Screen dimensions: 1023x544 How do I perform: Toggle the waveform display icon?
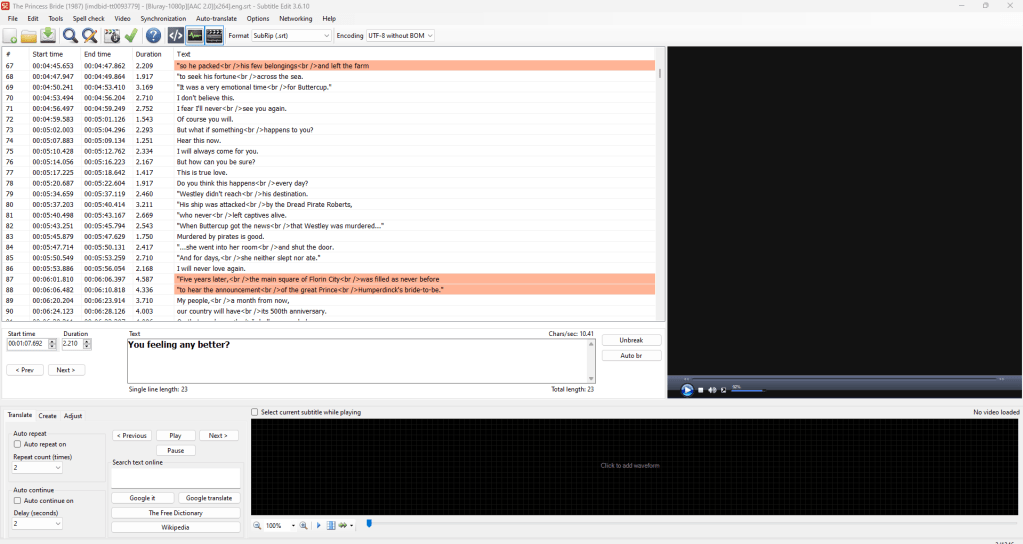point(195,36)
